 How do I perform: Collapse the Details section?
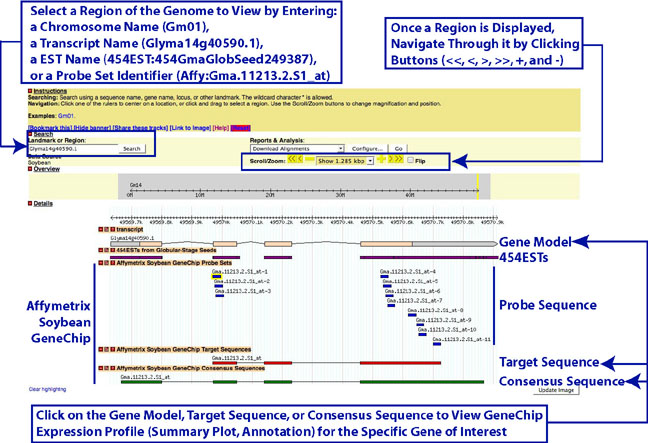tap(30, 204)
